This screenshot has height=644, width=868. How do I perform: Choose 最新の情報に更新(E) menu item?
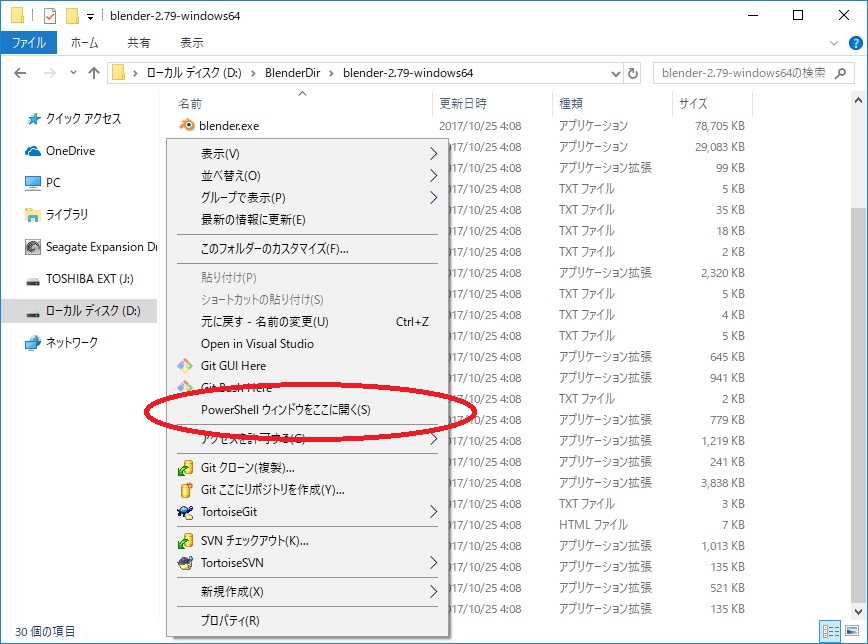click(307, 220)
